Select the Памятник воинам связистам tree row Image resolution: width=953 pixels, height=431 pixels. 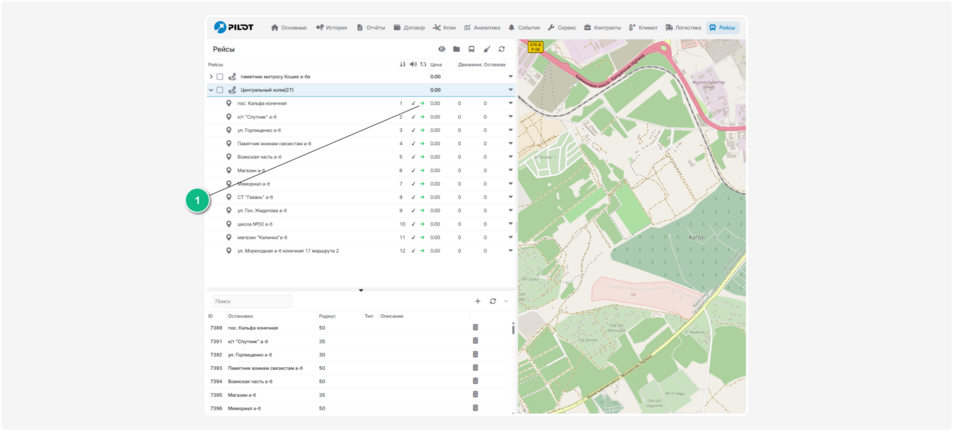(361, 143)
